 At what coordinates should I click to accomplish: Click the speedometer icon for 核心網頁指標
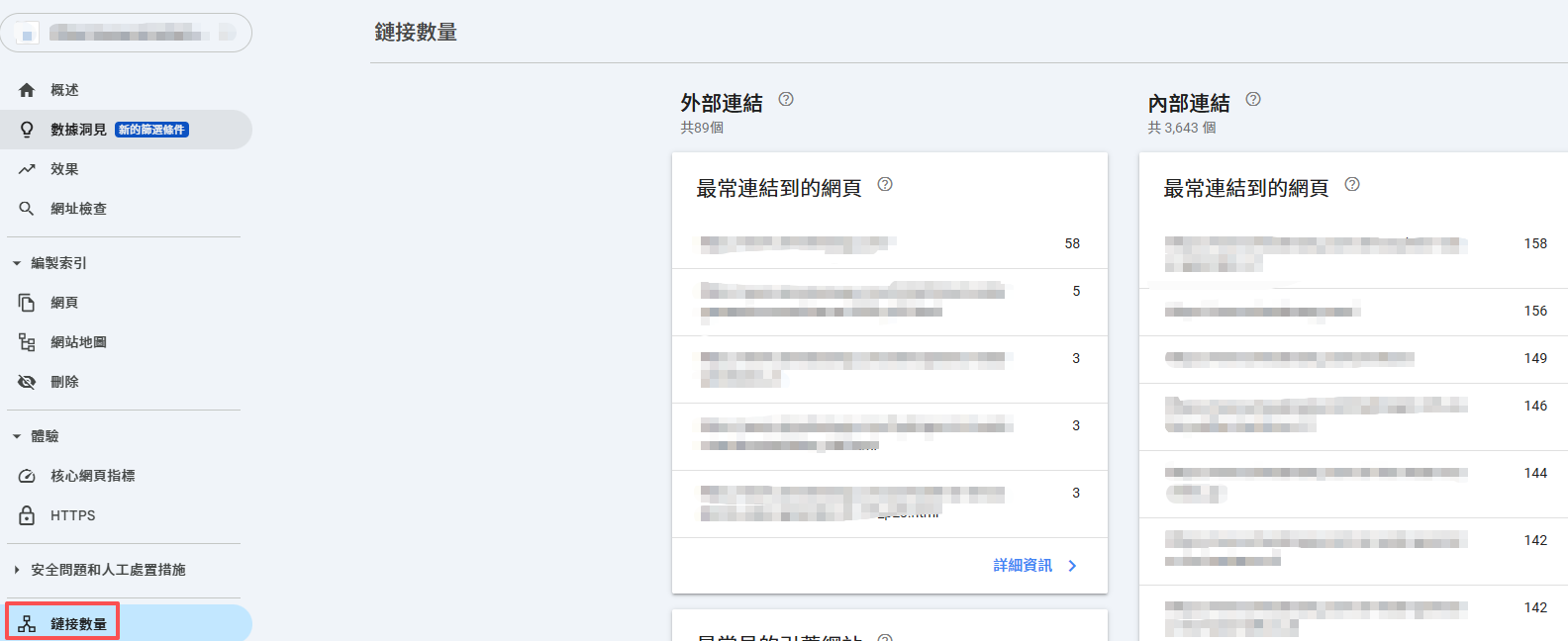pos(27,476)
